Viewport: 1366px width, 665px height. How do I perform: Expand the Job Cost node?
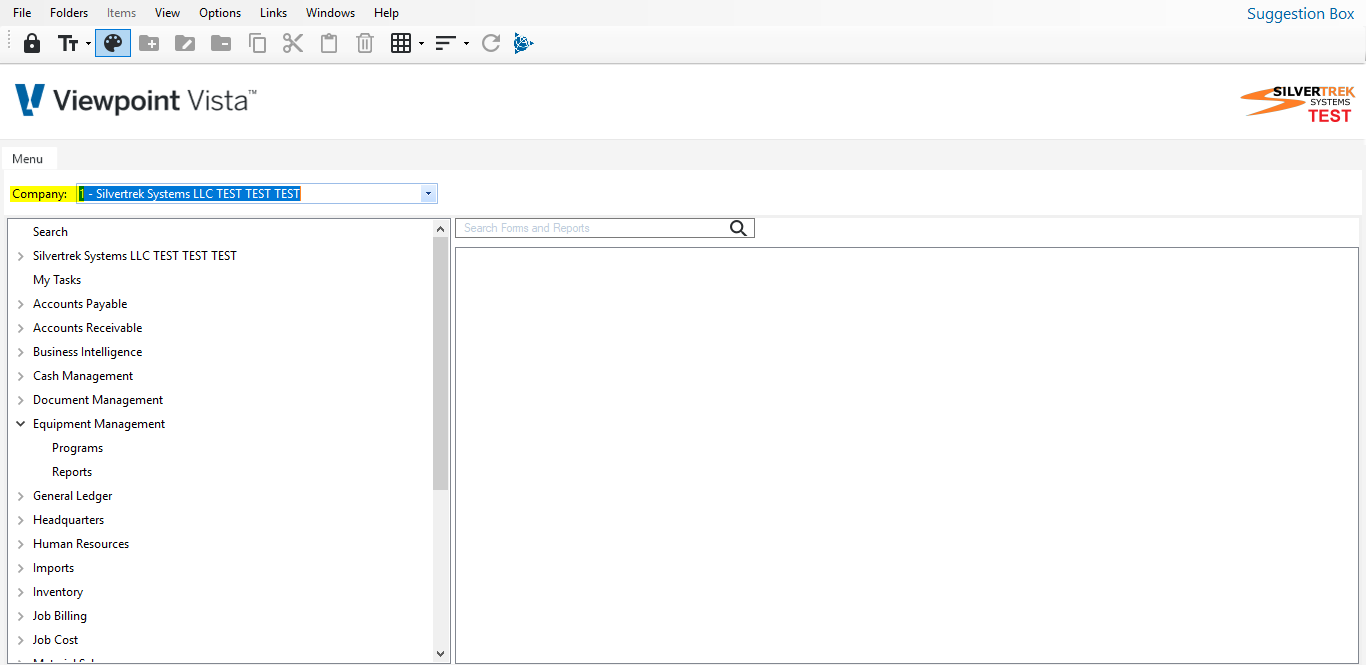[21, 640]
